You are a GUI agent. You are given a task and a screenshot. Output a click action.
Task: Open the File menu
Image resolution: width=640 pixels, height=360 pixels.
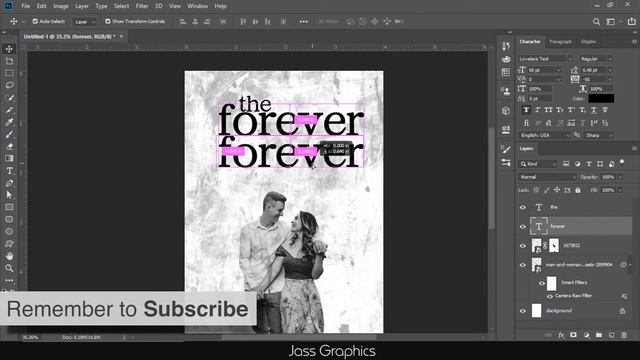(x=26, y=6)
